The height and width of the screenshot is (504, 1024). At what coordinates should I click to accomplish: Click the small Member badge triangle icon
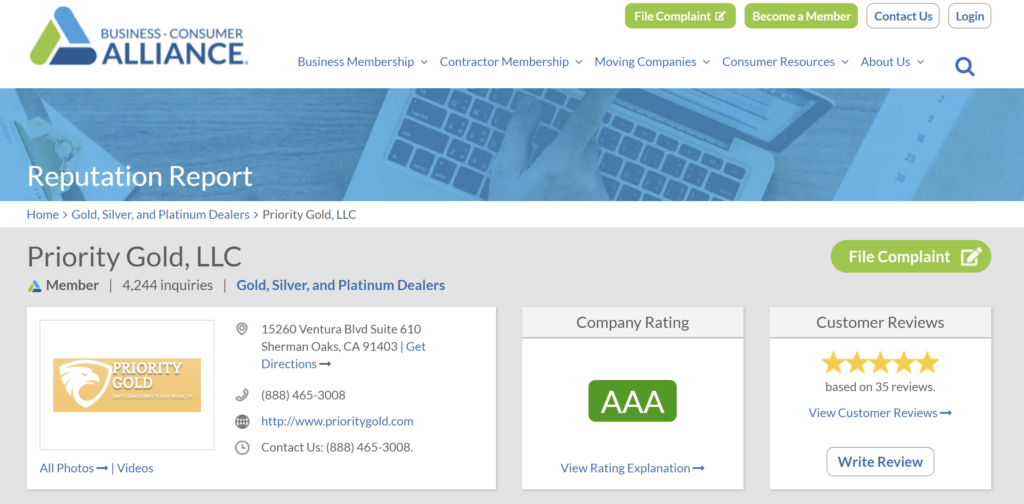point(35,286)
